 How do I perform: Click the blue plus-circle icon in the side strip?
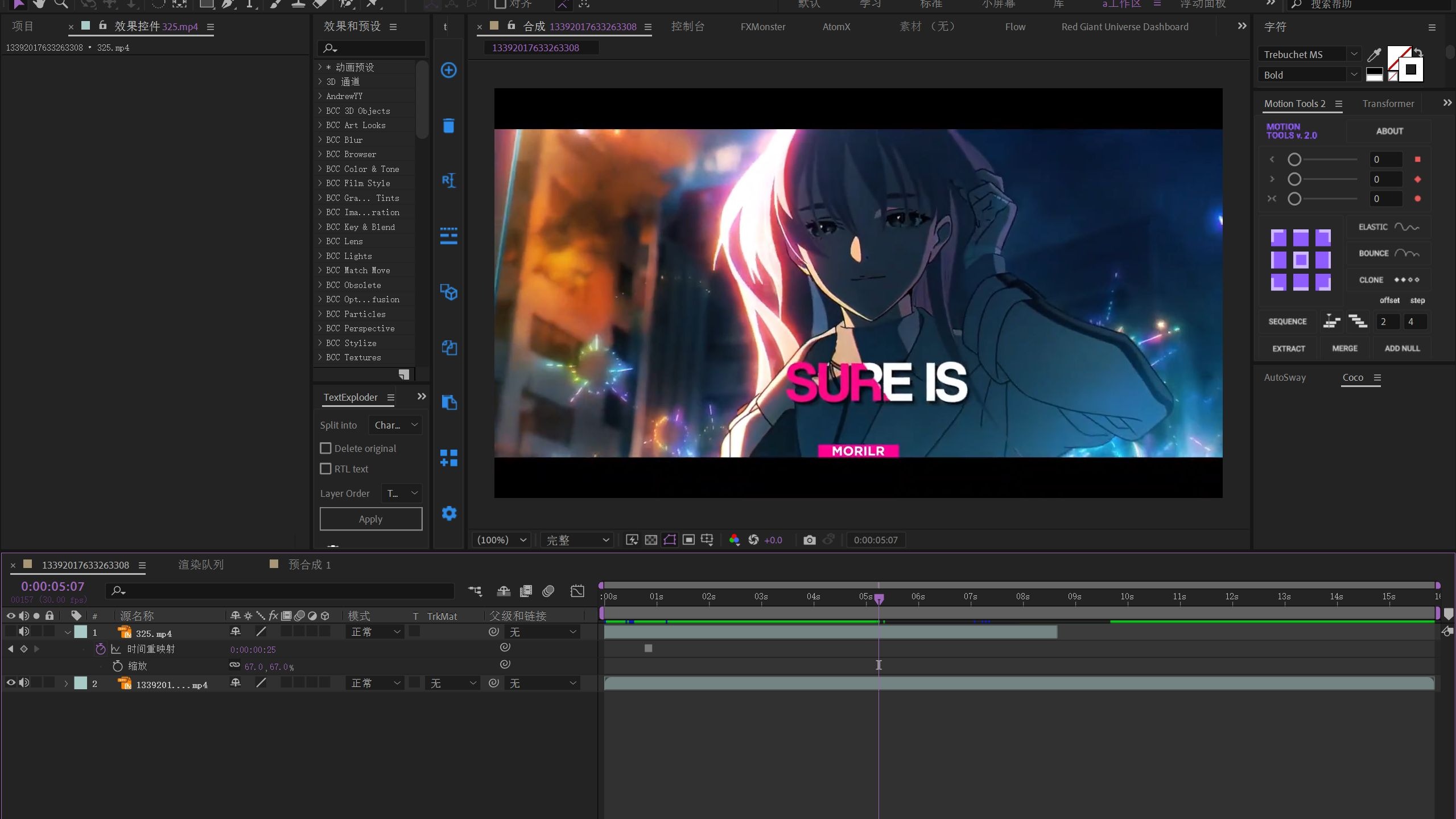coord(448,70)
